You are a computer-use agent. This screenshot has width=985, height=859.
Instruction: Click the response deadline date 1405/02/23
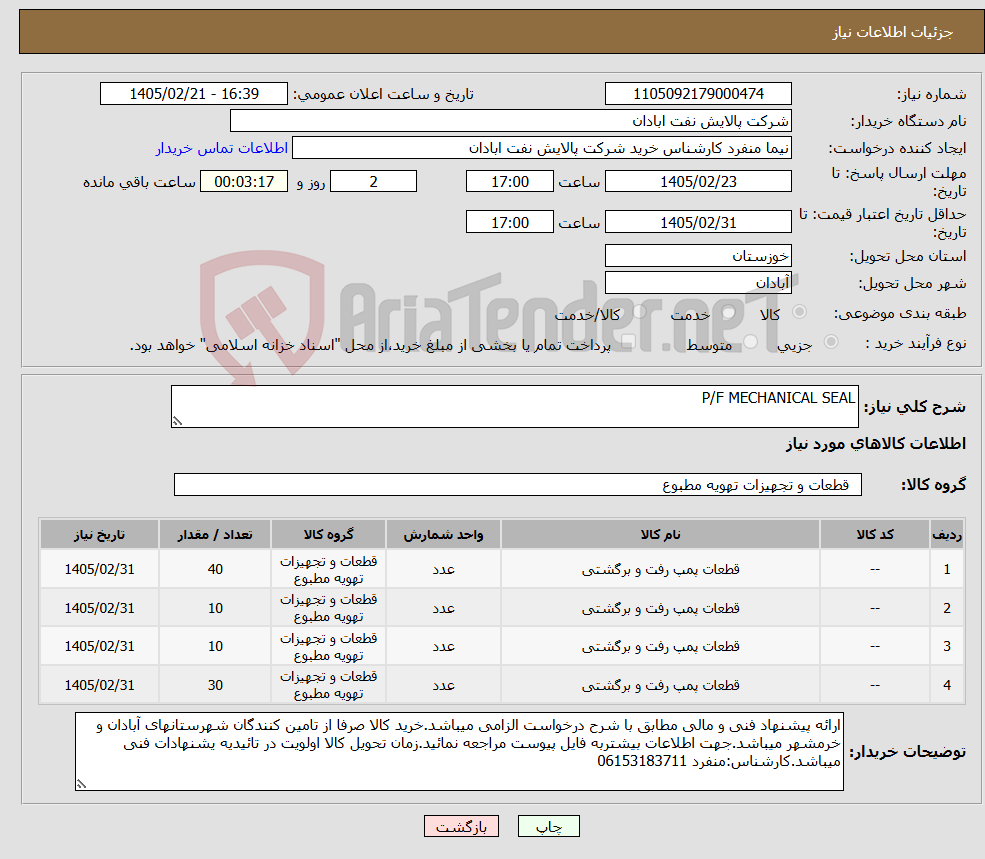point(698,182)
